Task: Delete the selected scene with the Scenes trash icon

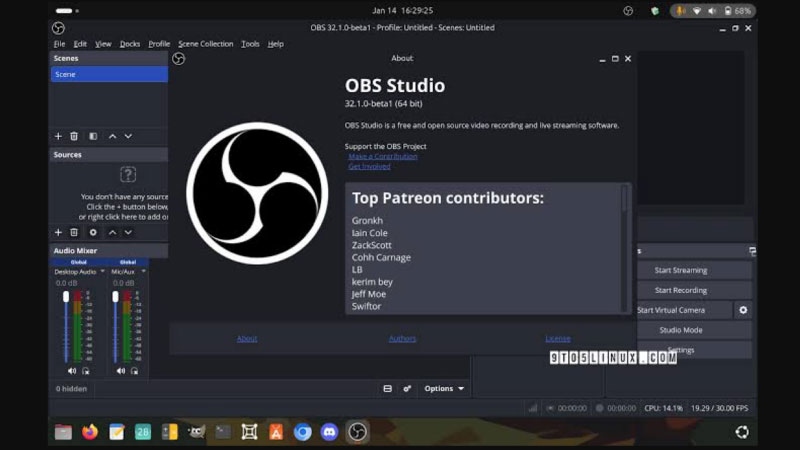Action: (x=74, y=136)
